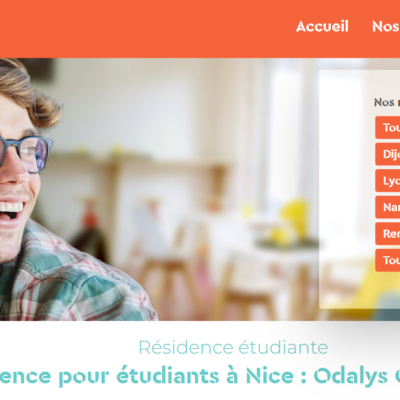Image resolution: width=400 pixels, height=400 pixels.
Task: Choose the 'Lyc' (Lyon) city button
Action: pyautogui.click(x=388, y=181)
